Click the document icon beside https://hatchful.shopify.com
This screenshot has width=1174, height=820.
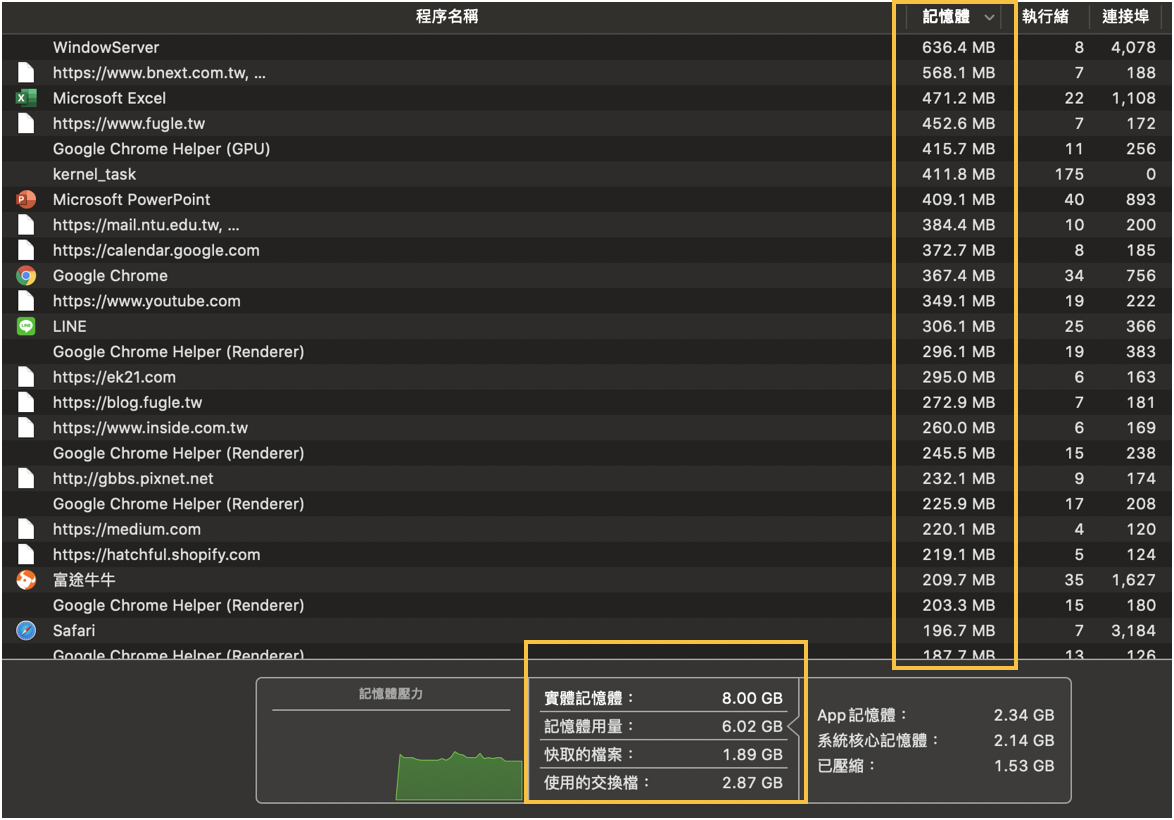coord(26,555)
